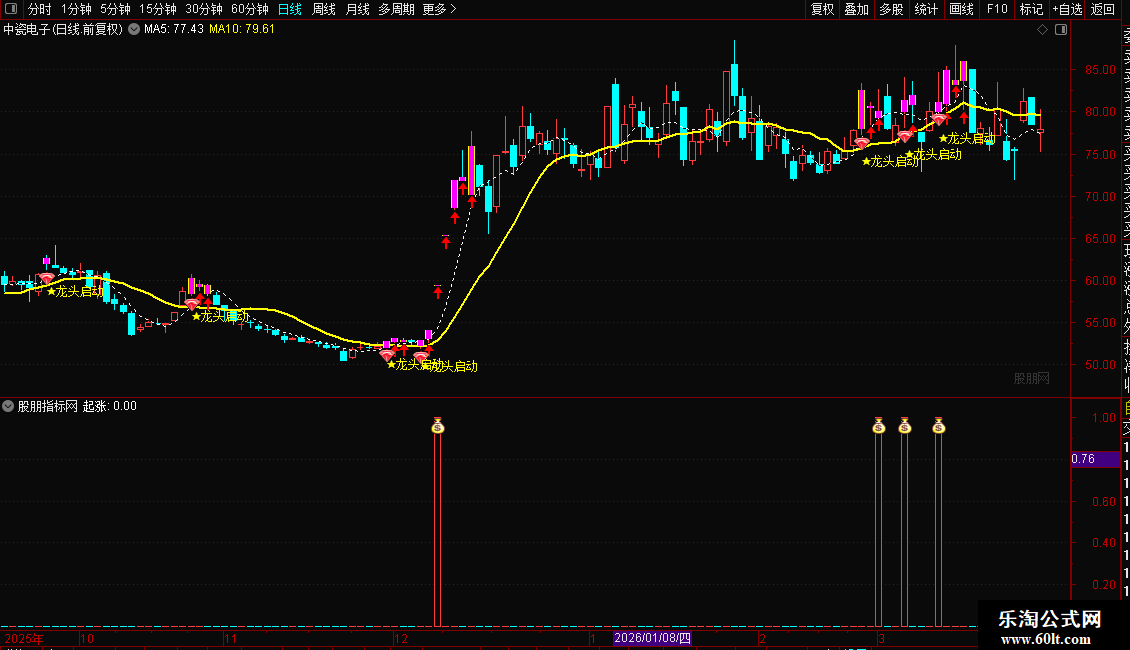Click the 0.76 value tag on indicator axis
Image resolution: width=1130 pixels, height=650 pixels.
pyautogui.click(x=1095, y=459)
